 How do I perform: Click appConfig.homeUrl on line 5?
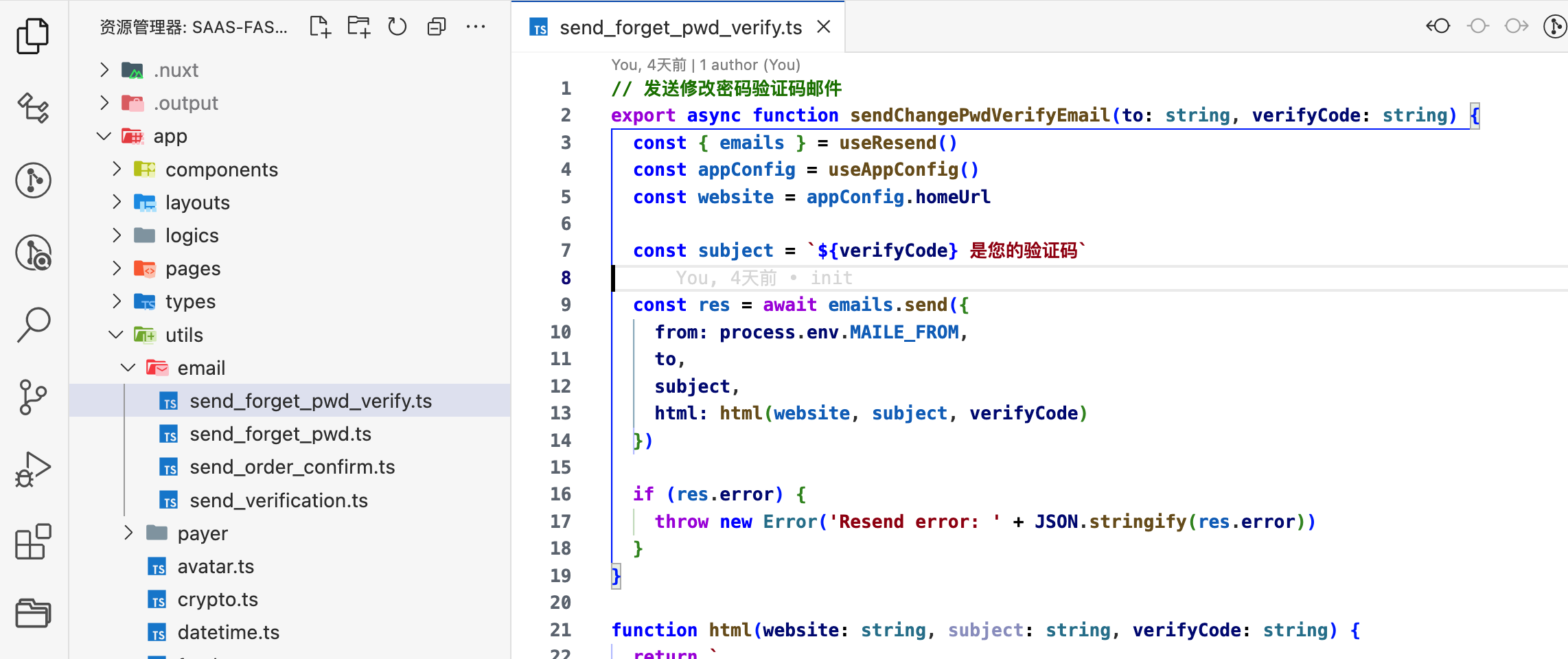[898, 197]
